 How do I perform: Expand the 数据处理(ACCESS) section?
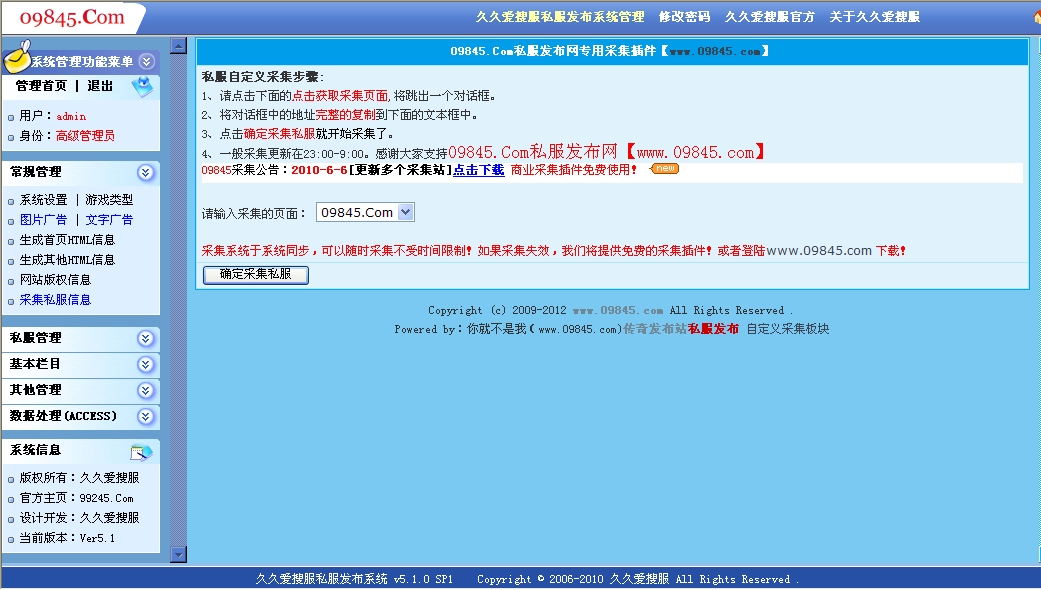146,417
